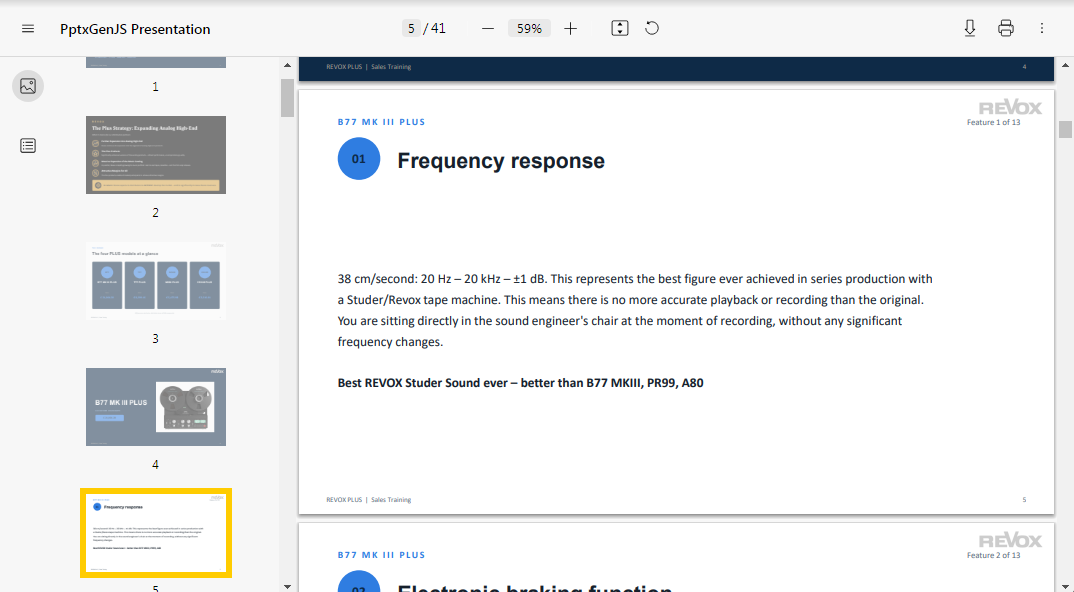Click the 'Frequency response' heading

(501, 161)
